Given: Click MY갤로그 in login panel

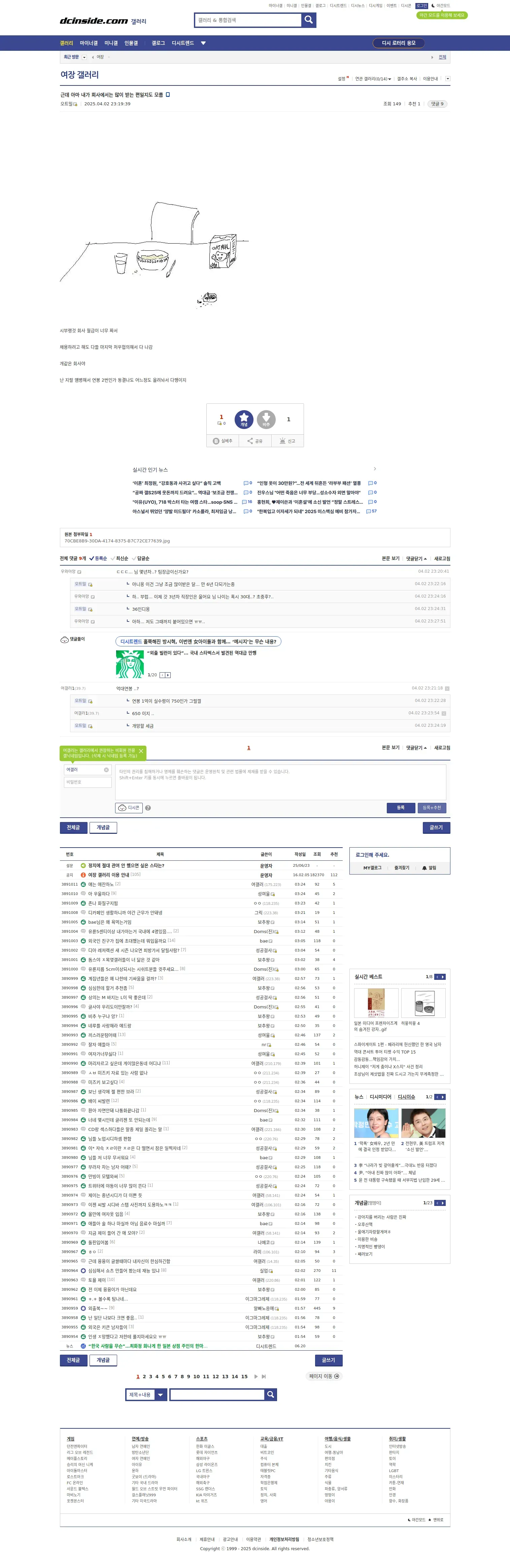Looking at the screenshot, I should (372, 868).
